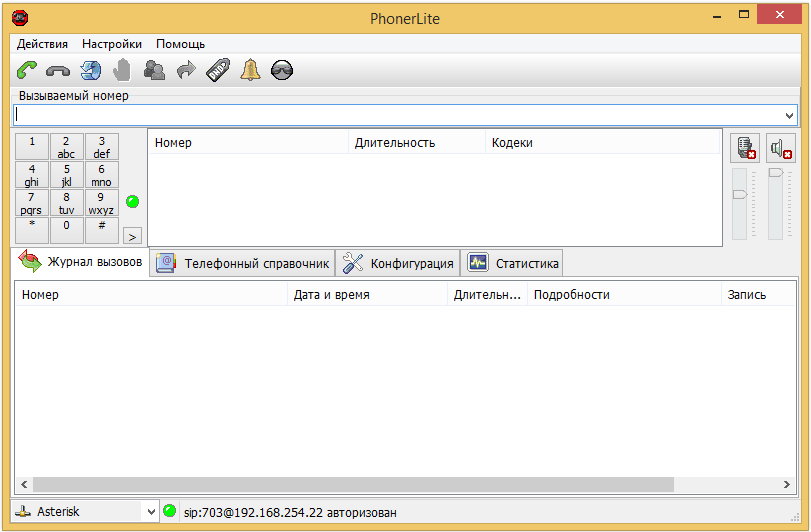This screenshot has width=811, height=532.
Task: Click the conference people icon
Action: click(154, 70)
